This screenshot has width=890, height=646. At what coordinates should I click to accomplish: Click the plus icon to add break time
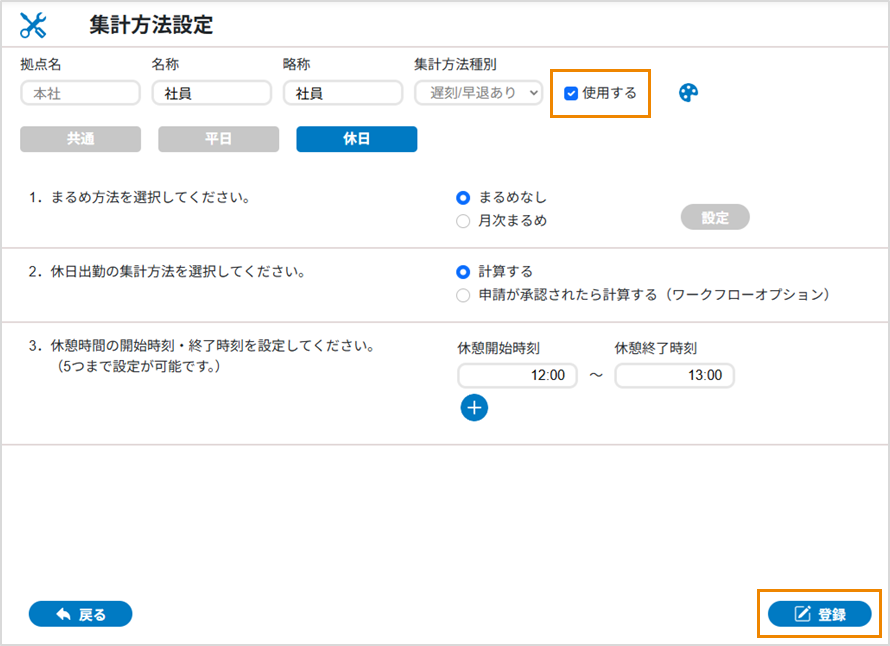[x=474, y=408]
